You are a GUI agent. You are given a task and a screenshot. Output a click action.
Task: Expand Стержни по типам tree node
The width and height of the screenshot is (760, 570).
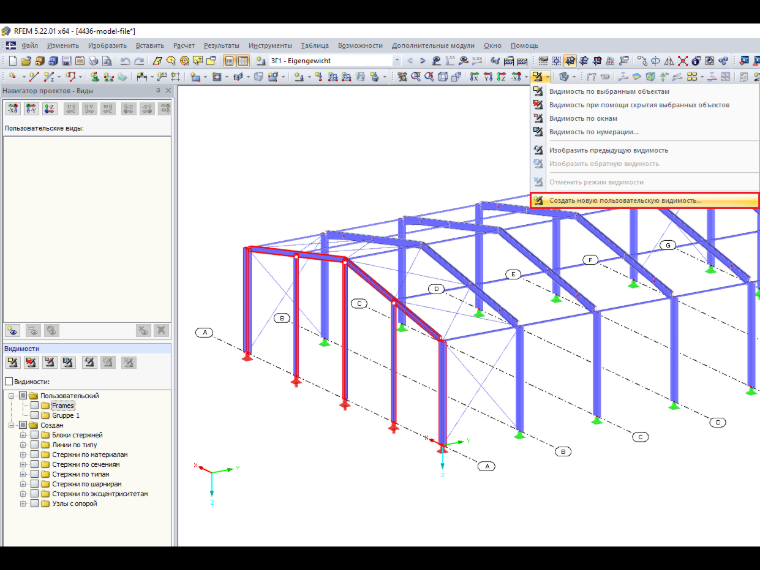pos(23,474)
